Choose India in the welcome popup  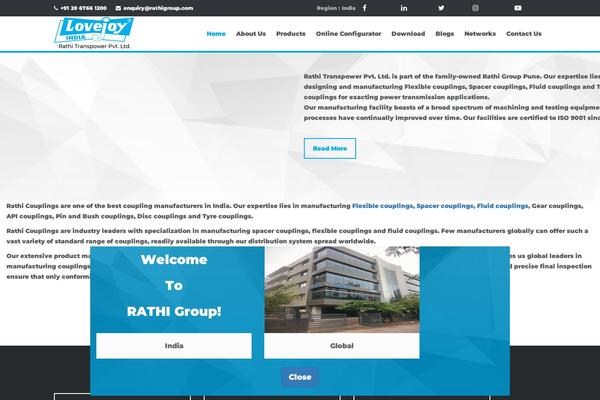pyautogui.click(x=174, y=346)
